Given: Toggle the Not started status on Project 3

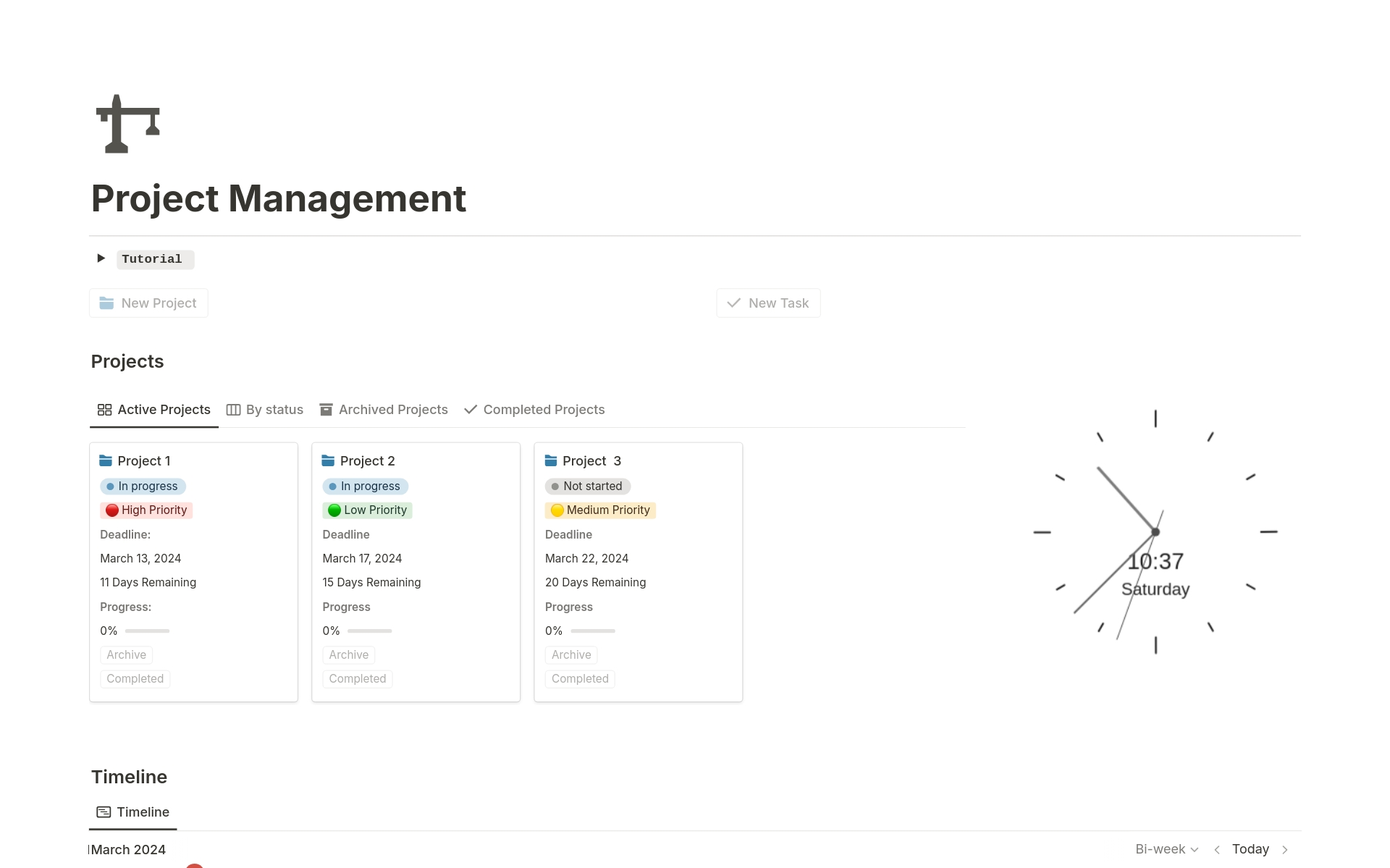Looking at the screenshot, I should [587, 486].
